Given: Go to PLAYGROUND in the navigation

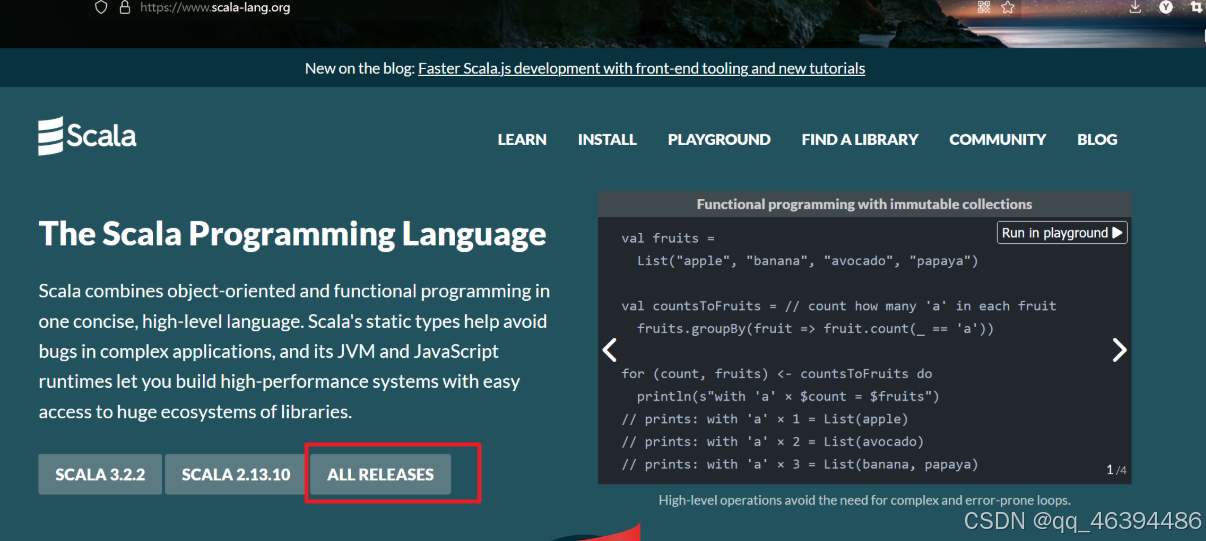Looking at the screenshot, I should click(719, 140).
